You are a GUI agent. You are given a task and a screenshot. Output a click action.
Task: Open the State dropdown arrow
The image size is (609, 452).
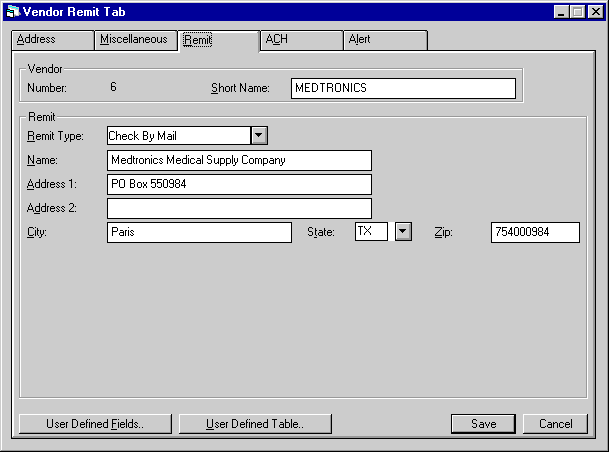tap(403, 231)
